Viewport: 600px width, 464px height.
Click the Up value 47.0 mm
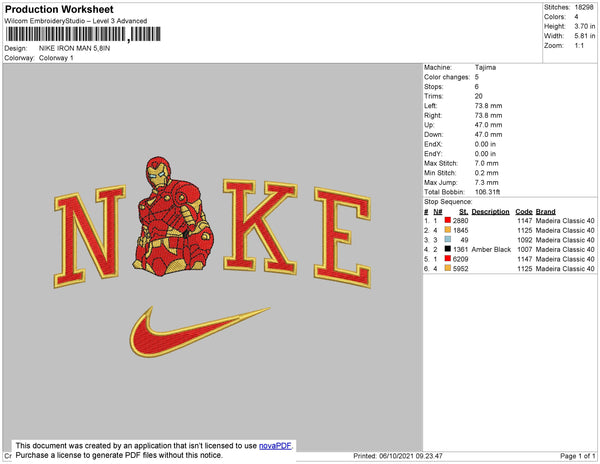(489, 125)
